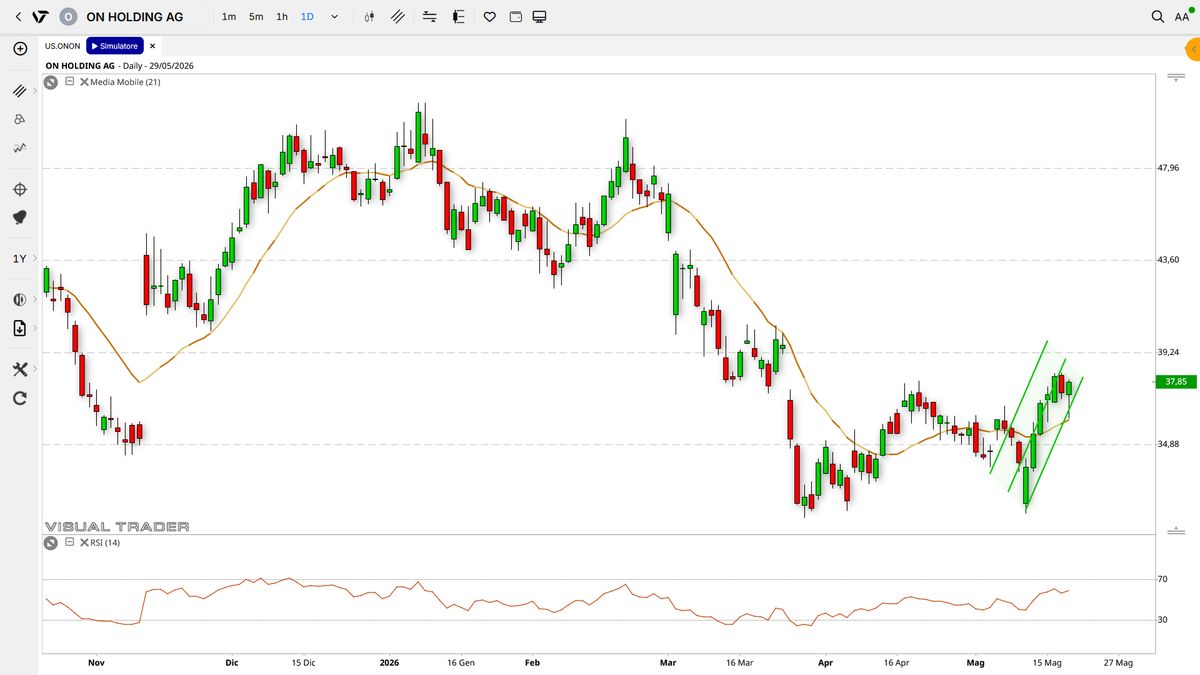Click the chart title date 29/05/2026
The width and height of the screenshot is (1200, 675).
point(170,66)
